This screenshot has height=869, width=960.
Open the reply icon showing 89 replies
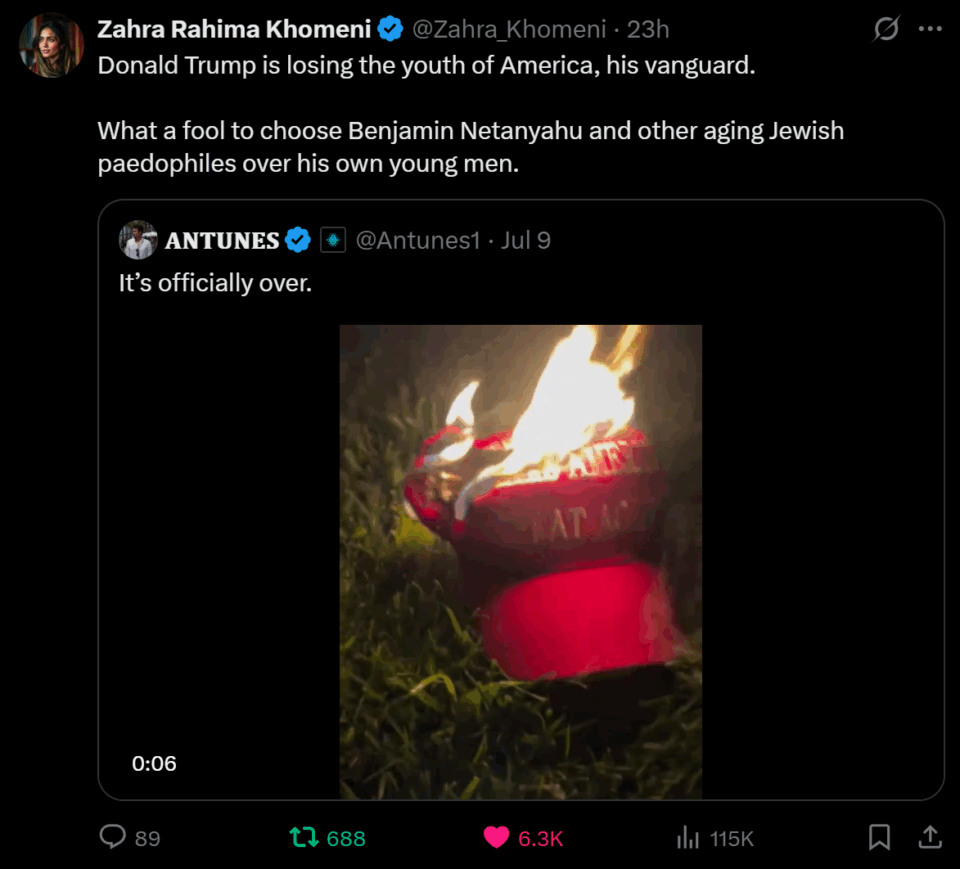click(x=114, y=837)
